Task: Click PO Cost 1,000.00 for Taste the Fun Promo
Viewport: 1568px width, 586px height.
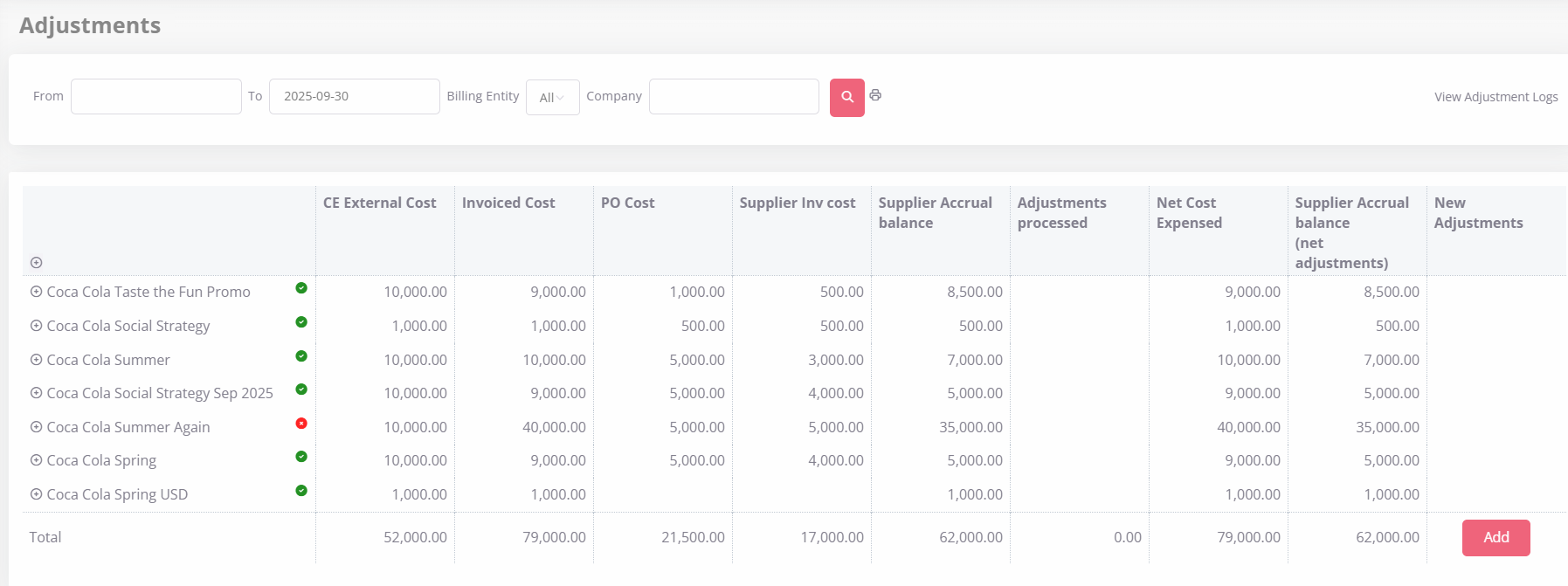Action: 697,292
